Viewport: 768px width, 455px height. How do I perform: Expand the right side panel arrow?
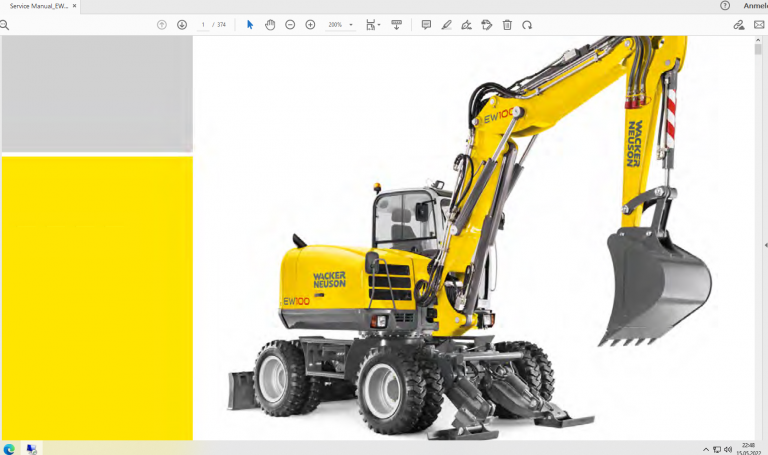tap(766, 245)
